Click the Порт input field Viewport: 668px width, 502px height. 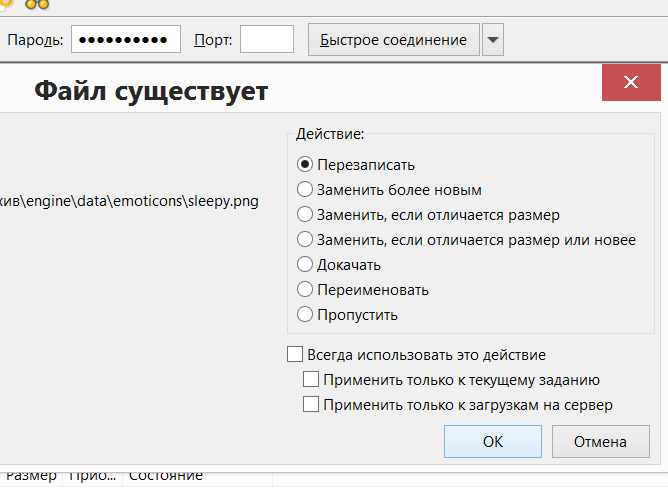click(x=267, y=40)
